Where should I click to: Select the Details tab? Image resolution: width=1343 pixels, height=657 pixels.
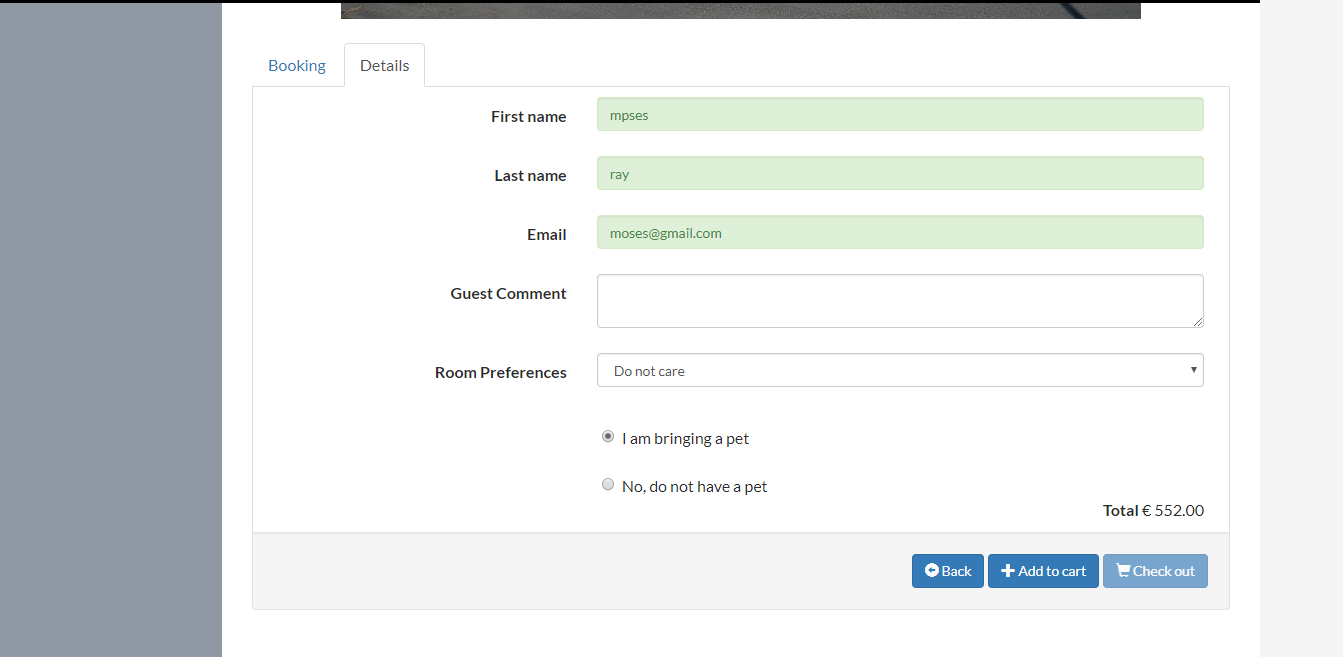pyautogui.click(x=385, y=65)
